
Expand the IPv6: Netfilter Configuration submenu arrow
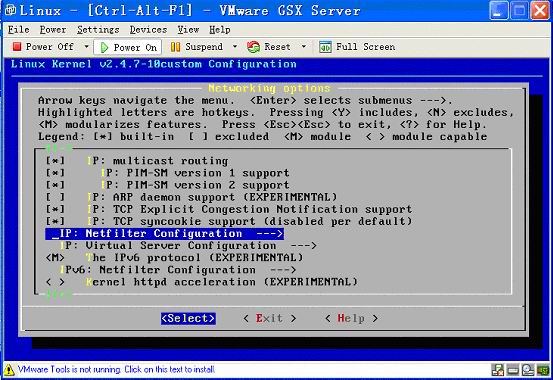[283, 270]
